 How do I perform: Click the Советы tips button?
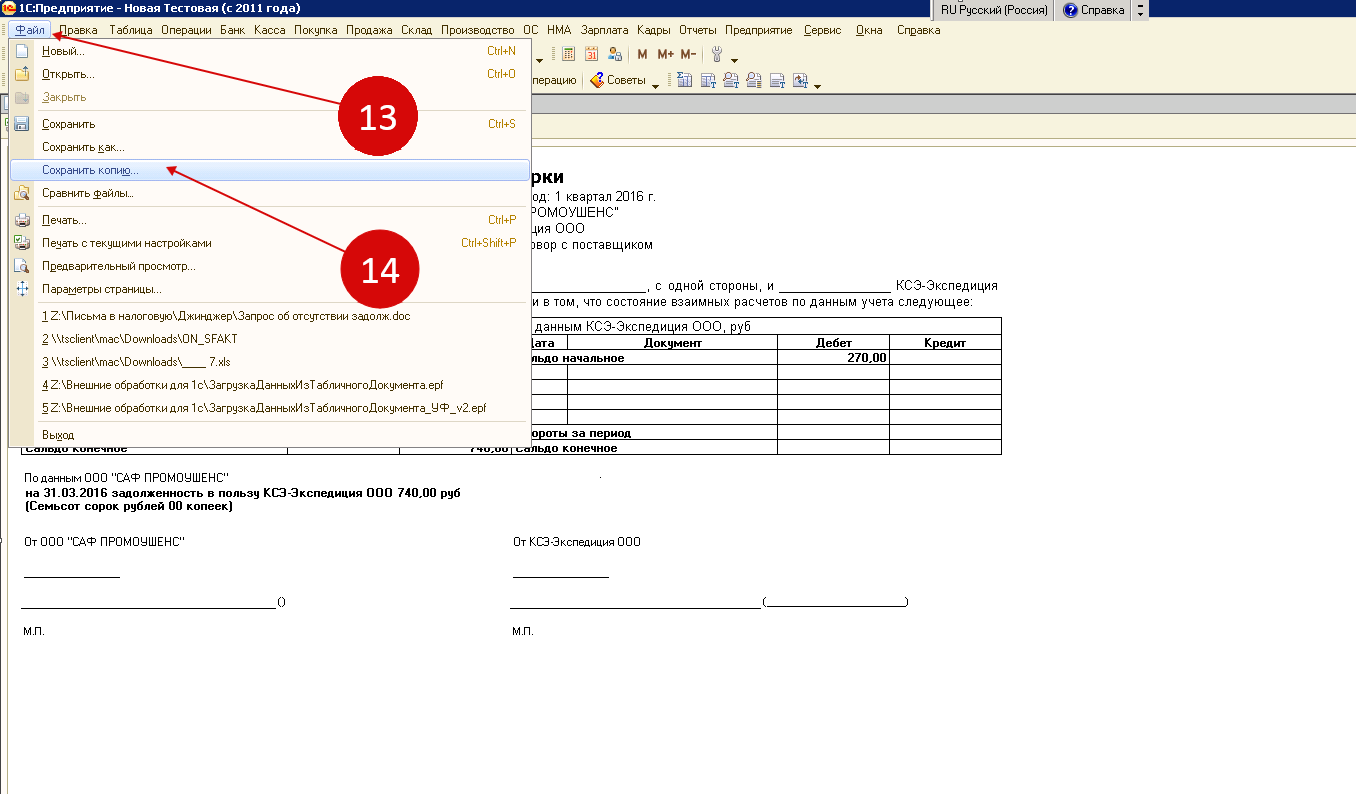point(618,80)
